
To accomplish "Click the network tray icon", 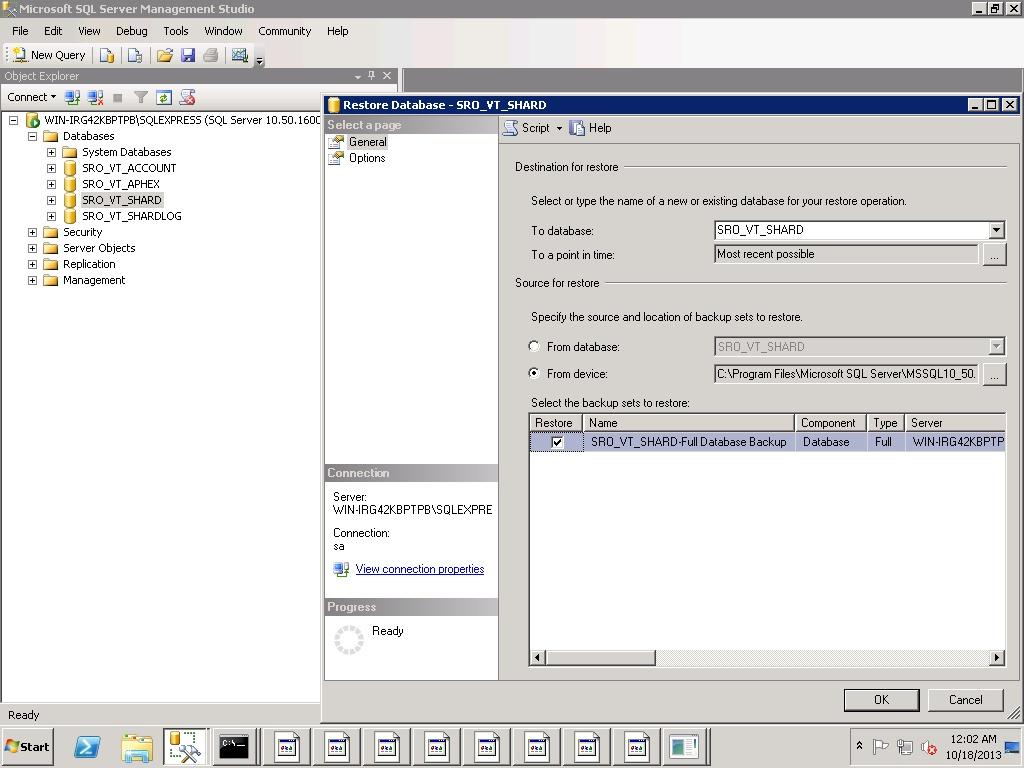I will pos(904,746).
